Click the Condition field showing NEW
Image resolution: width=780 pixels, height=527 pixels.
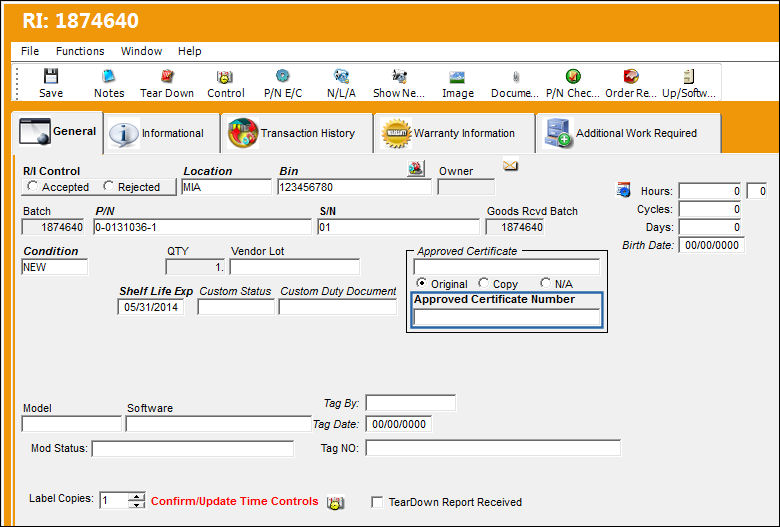[x=55, y=267]
